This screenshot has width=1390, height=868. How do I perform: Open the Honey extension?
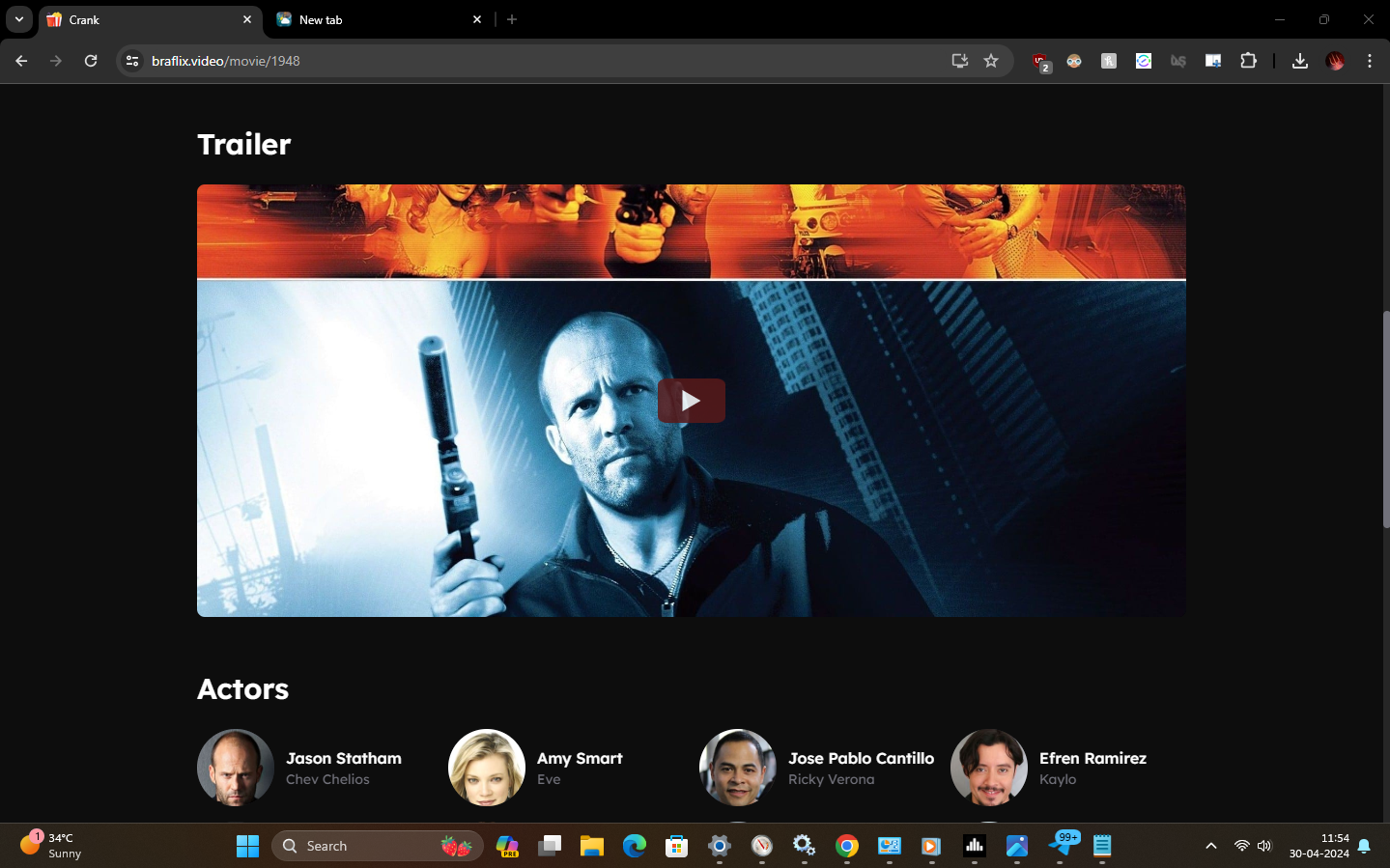pos(1109,61)
